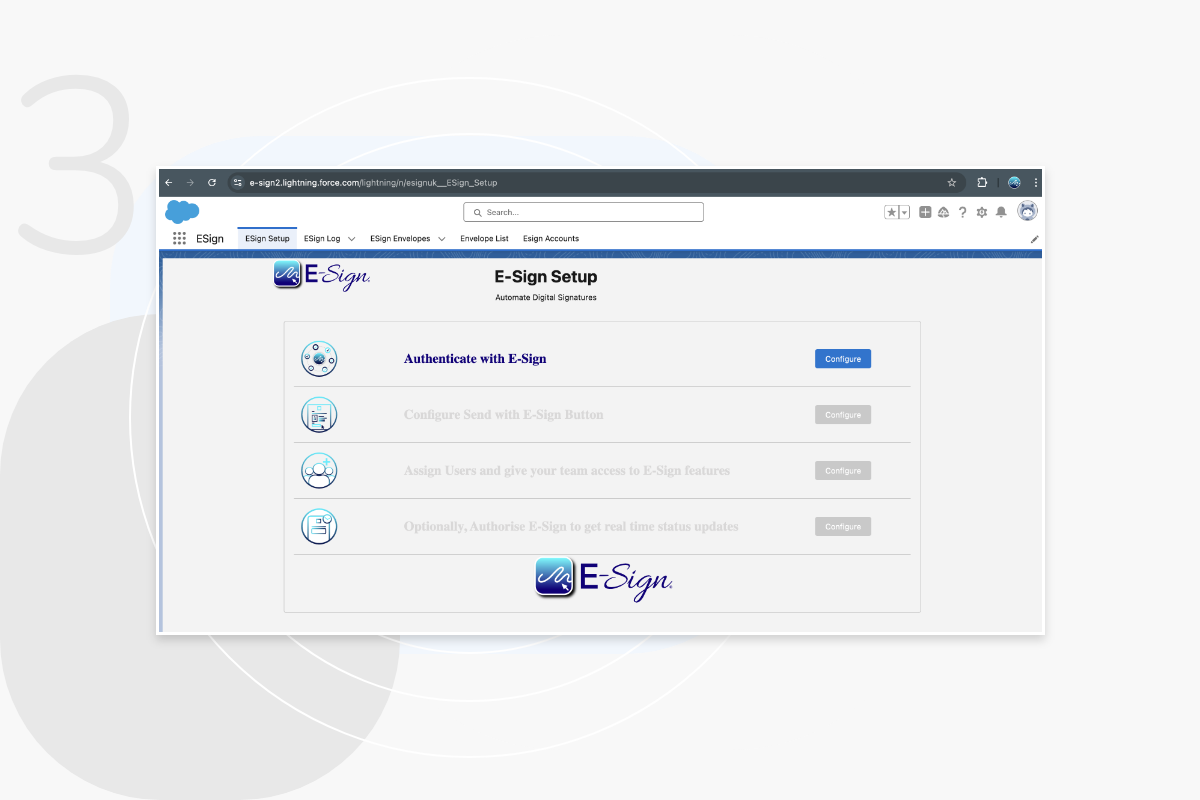The image size is (1200, 800).
Task: Open the ESign Envelopes tab
Action: click(400, 239)
